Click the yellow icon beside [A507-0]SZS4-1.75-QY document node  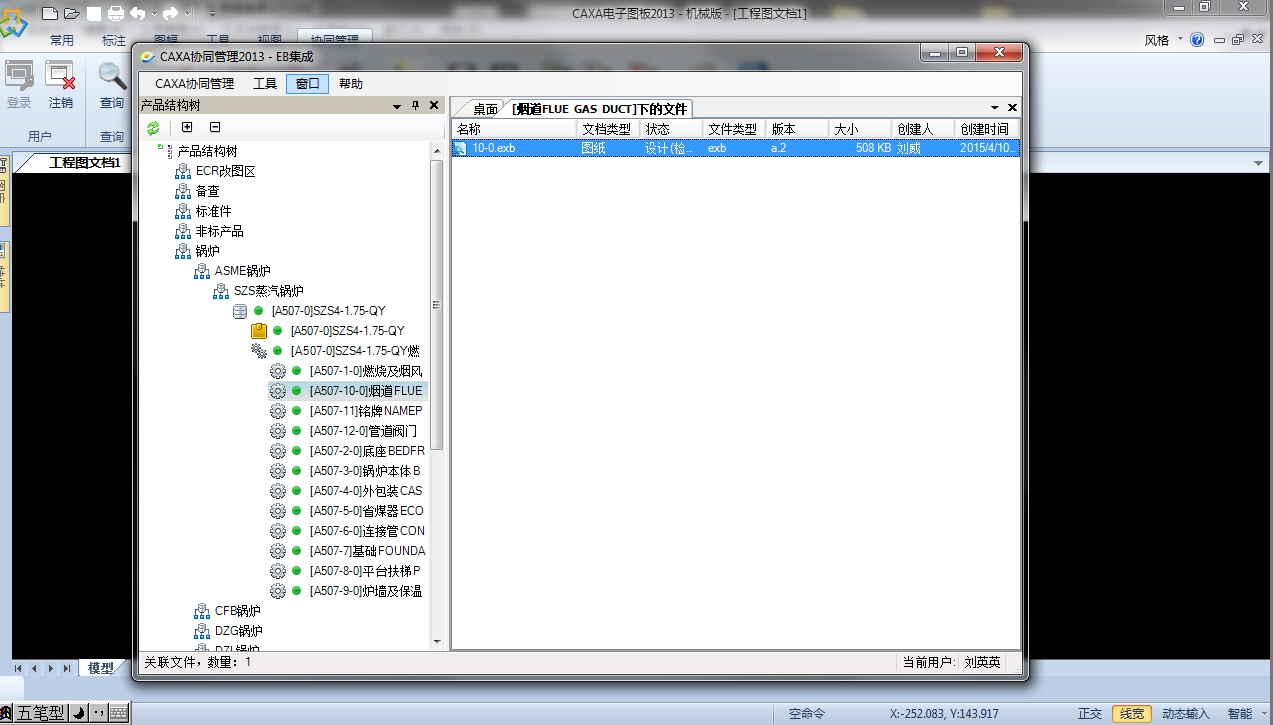(258, 331)
